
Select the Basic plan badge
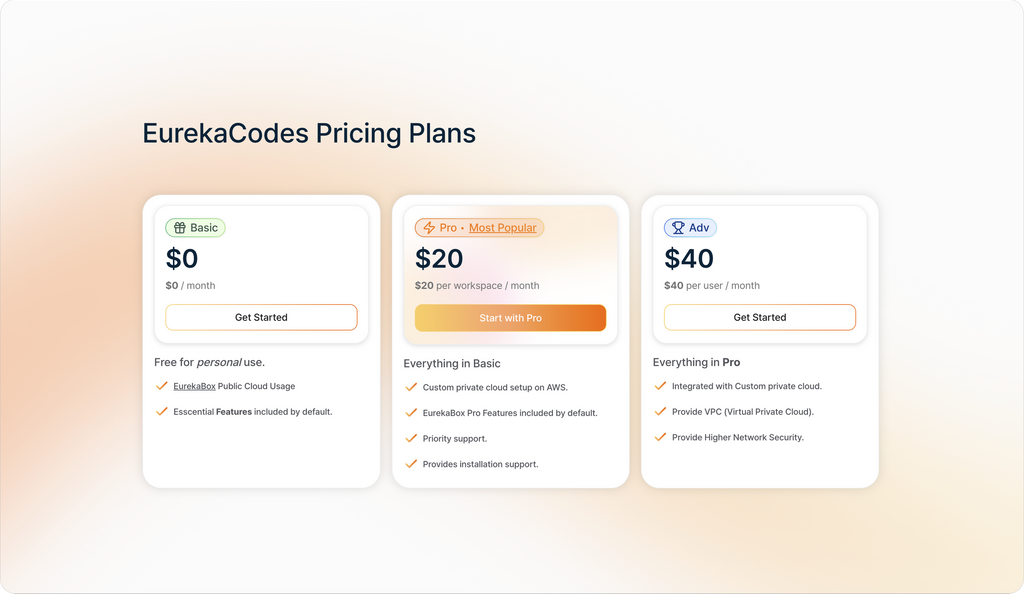(196, 228)
